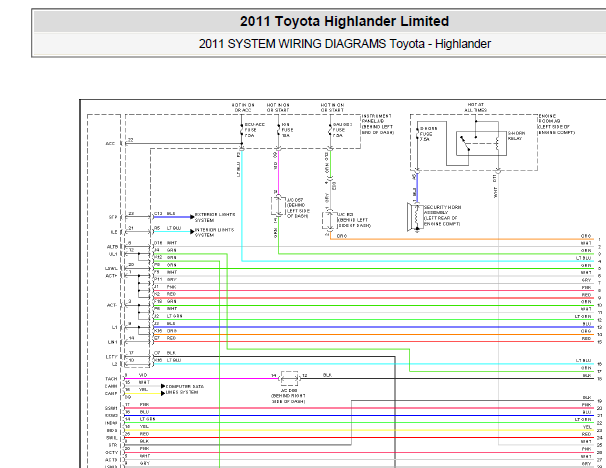This screenshot has width=606, height=468.
Task: Click the J/C IE3 junction connector
Action: tap(329, 218)
